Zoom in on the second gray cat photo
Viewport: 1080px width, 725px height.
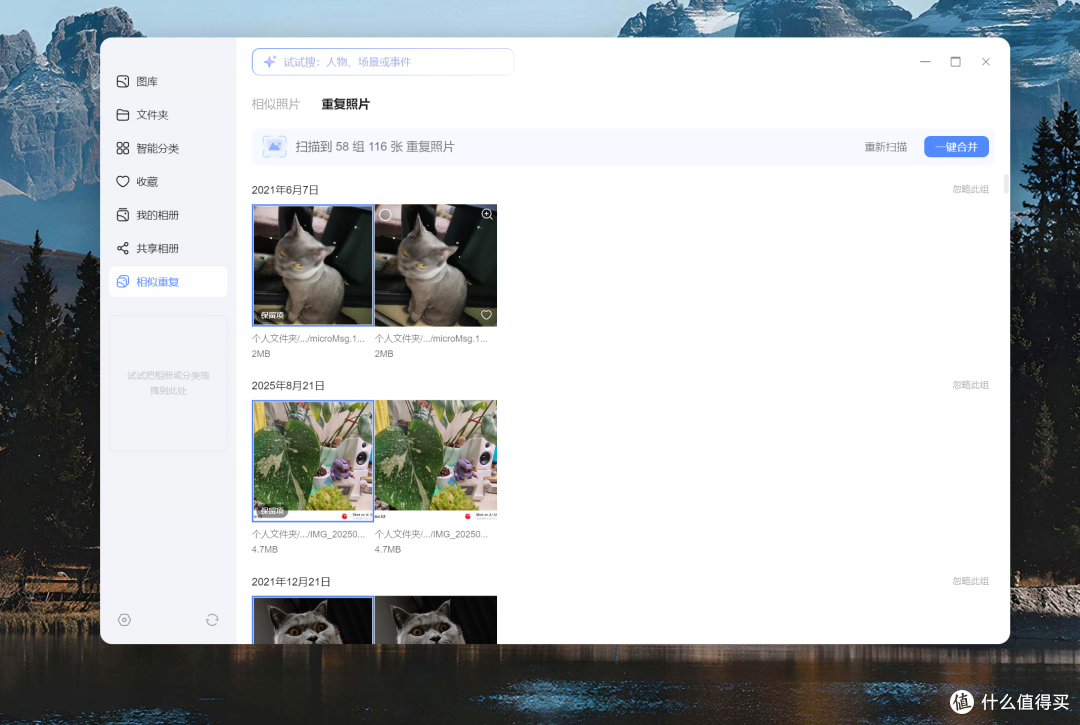click(487, 214)
